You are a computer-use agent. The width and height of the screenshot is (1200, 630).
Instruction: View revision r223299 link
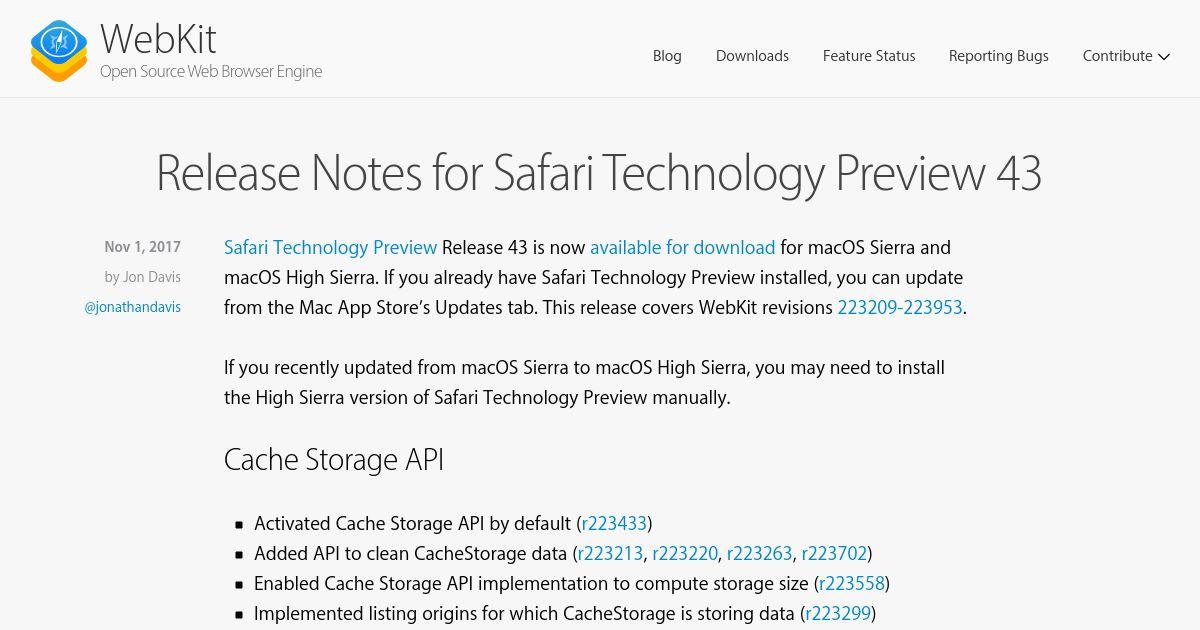[839, 613]
